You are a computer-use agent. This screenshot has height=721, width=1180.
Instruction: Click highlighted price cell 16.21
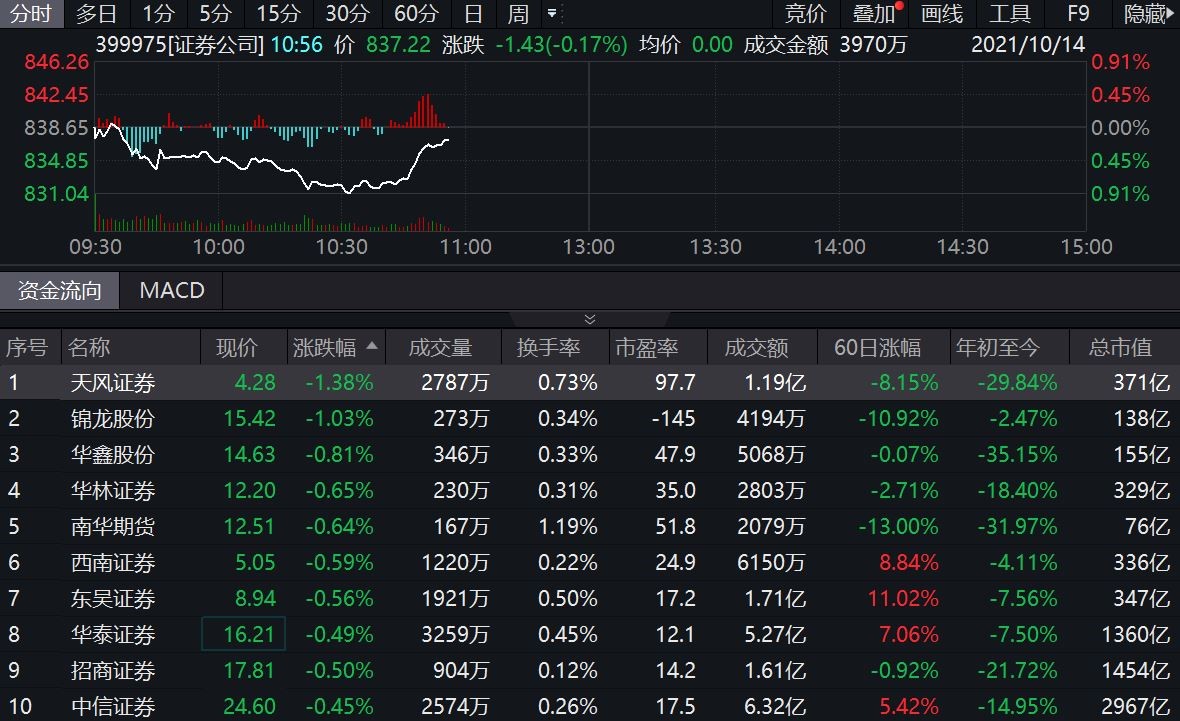(244, 634)
